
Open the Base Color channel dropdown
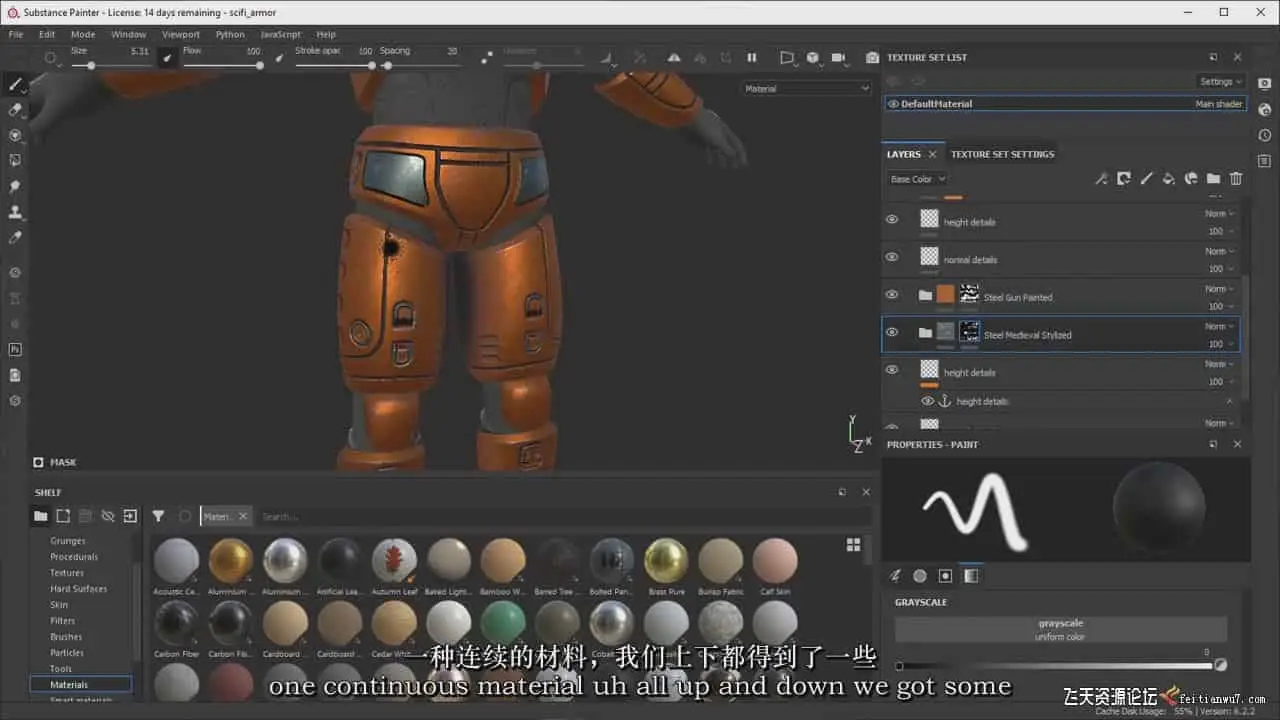[x=917, y=179]
